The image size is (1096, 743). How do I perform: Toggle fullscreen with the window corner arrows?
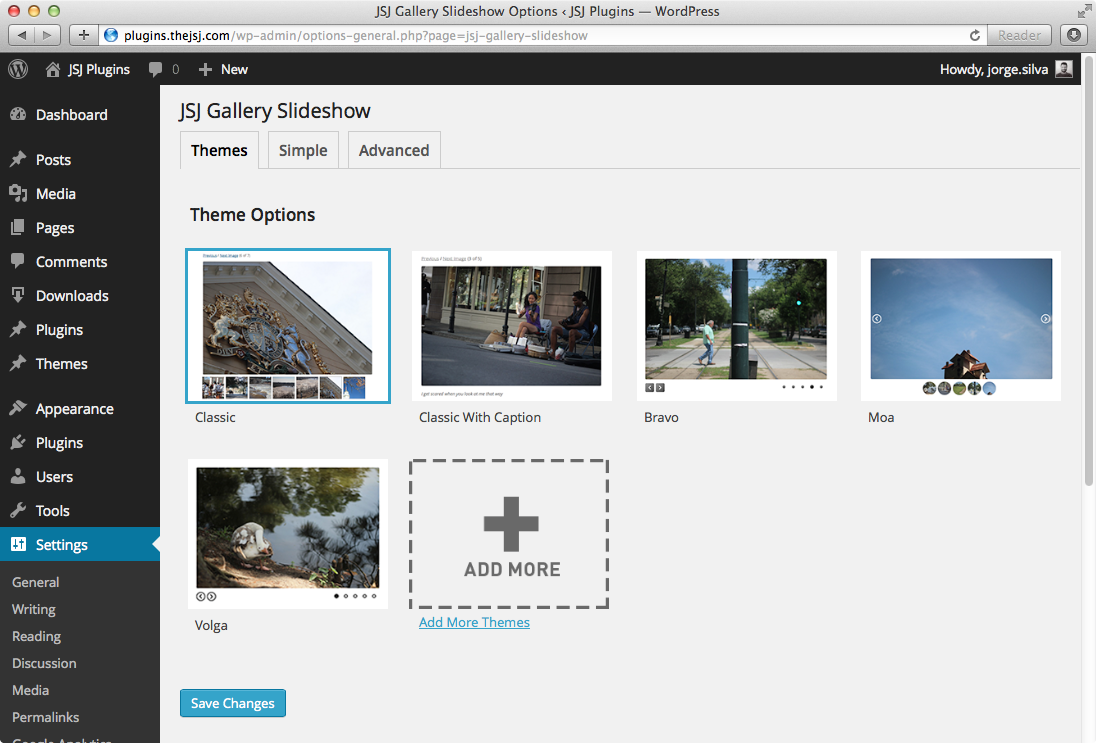(1084, 10)
